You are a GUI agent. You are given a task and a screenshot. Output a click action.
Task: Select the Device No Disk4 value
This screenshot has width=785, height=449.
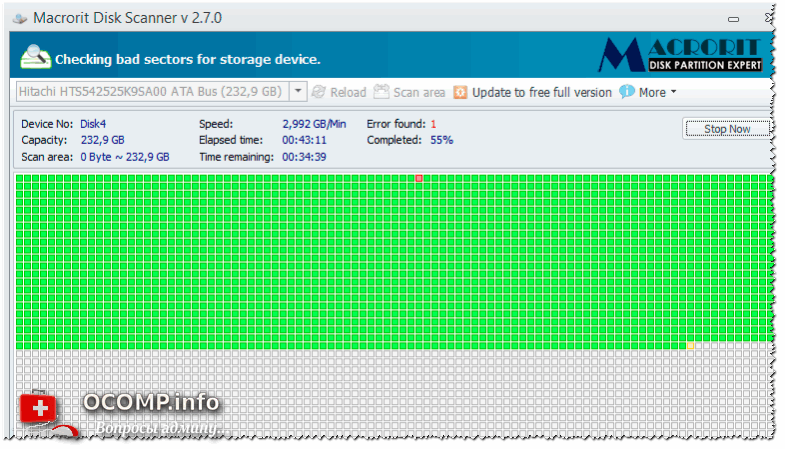[x=93, y=124]
